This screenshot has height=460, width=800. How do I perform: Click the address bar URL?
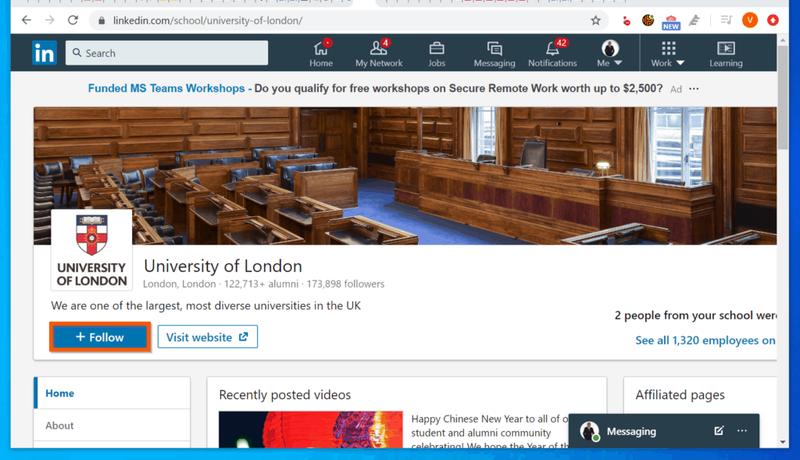(x=208, y=20)
